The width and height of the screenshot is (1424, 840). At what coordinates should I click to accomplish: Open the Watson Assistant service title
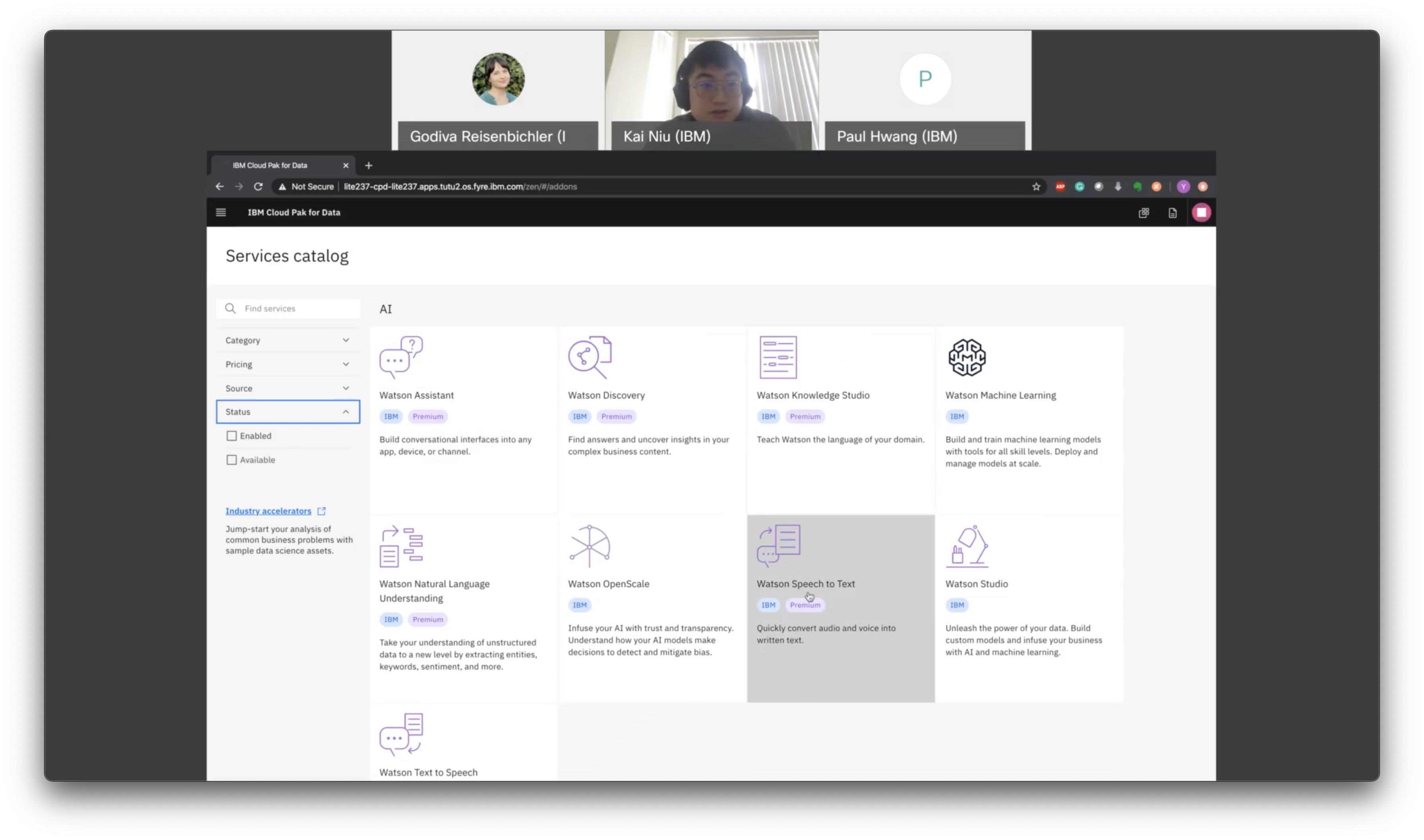416,395
